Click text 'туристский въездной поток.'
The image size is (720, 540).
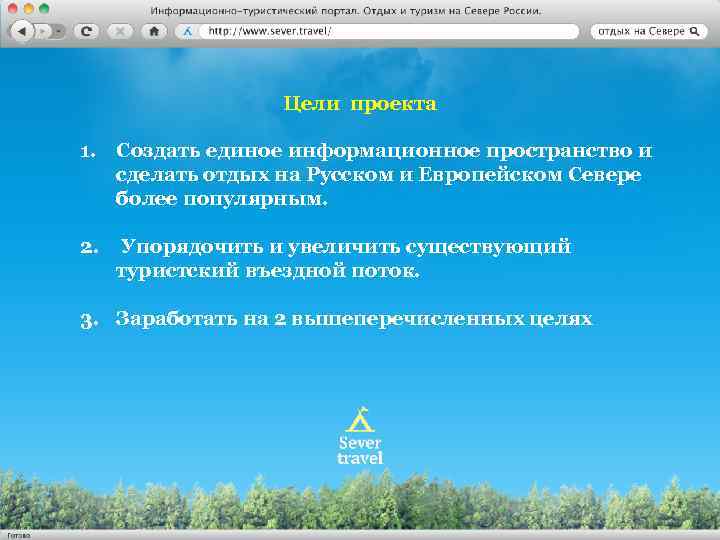click(268, 270)
